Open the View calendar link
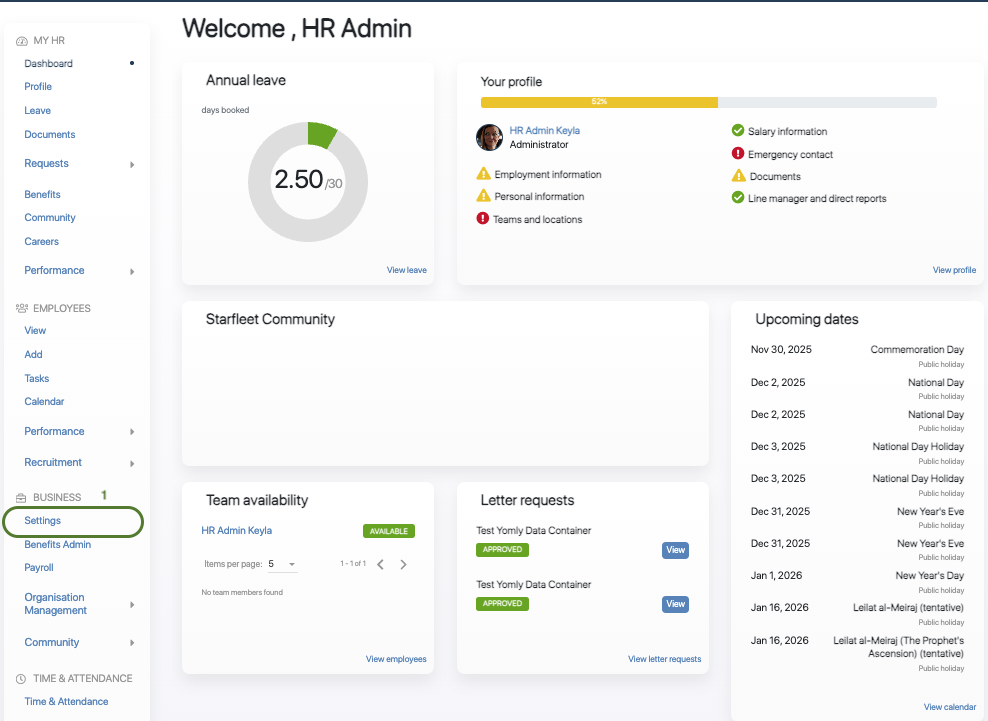The width and height of the screenshot is (988, 721). coord(949,707)
